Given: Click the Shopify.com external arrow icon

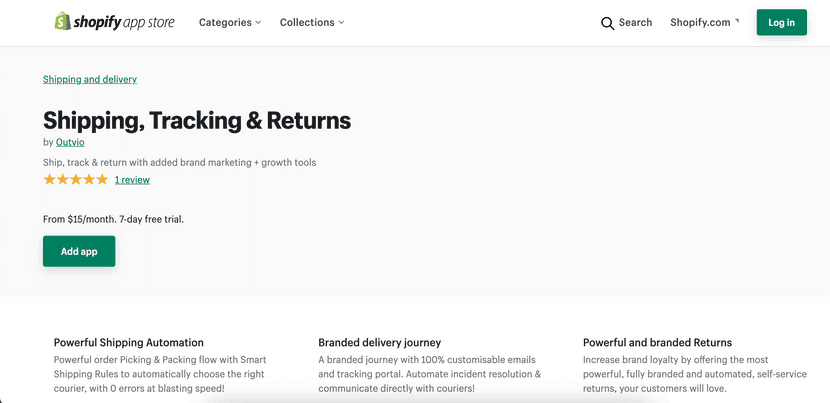Looking at the screenshot, I should [x=737, y=21].
